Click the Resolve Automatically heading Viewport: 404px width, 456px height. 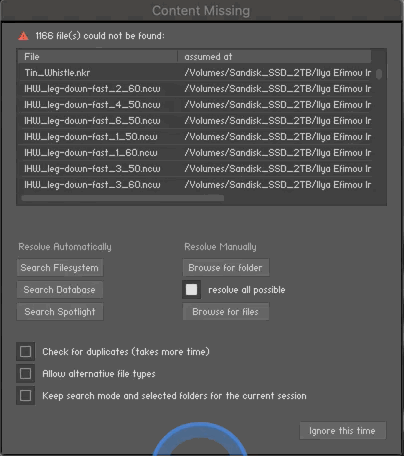pyautogui.click(x=65, y=247)
